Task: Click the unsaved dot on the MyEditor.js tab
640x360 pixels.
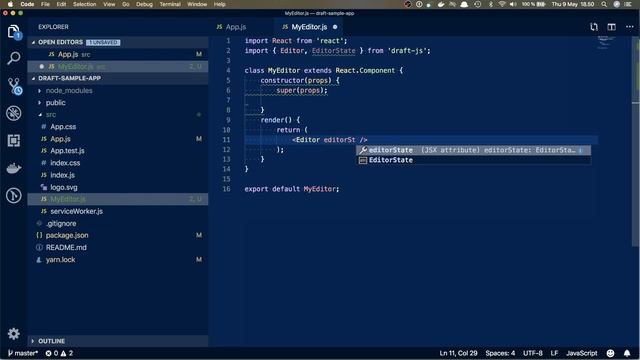Action: coord(335,27)
